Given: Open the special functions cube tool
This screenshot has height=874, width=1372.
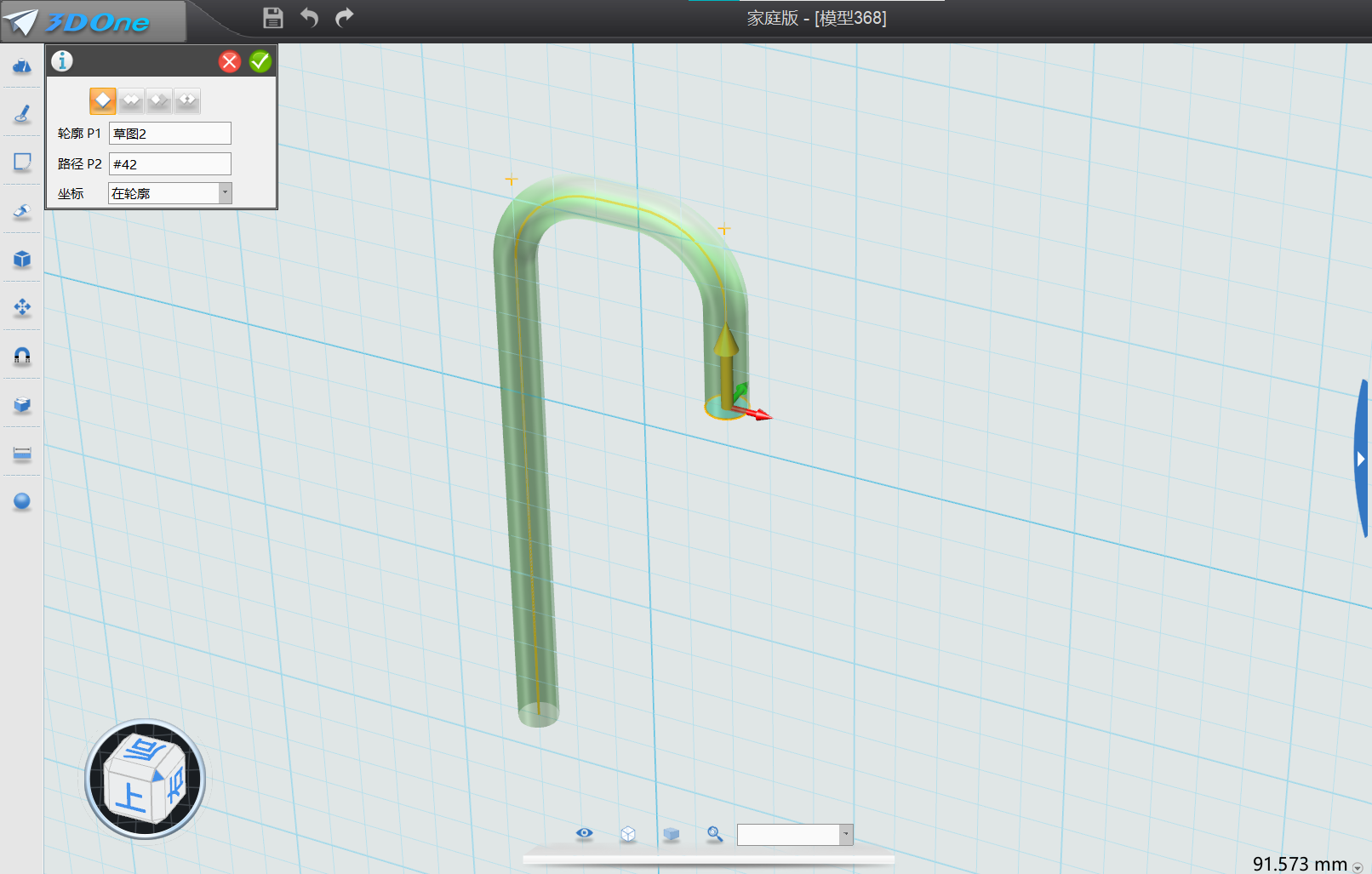Looking at the screenshot, I should click(x=22, y=259).
